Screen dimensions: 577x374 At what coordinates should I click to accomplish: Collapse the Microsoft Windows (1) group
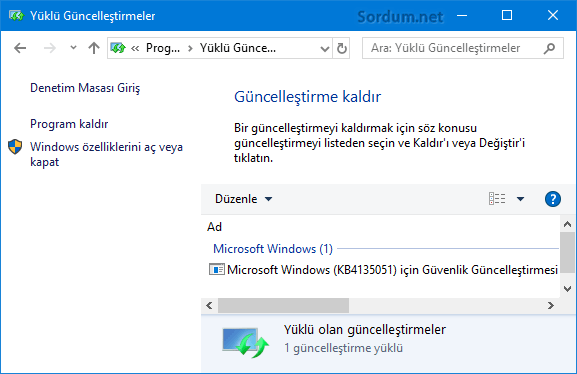coord(273,249)
